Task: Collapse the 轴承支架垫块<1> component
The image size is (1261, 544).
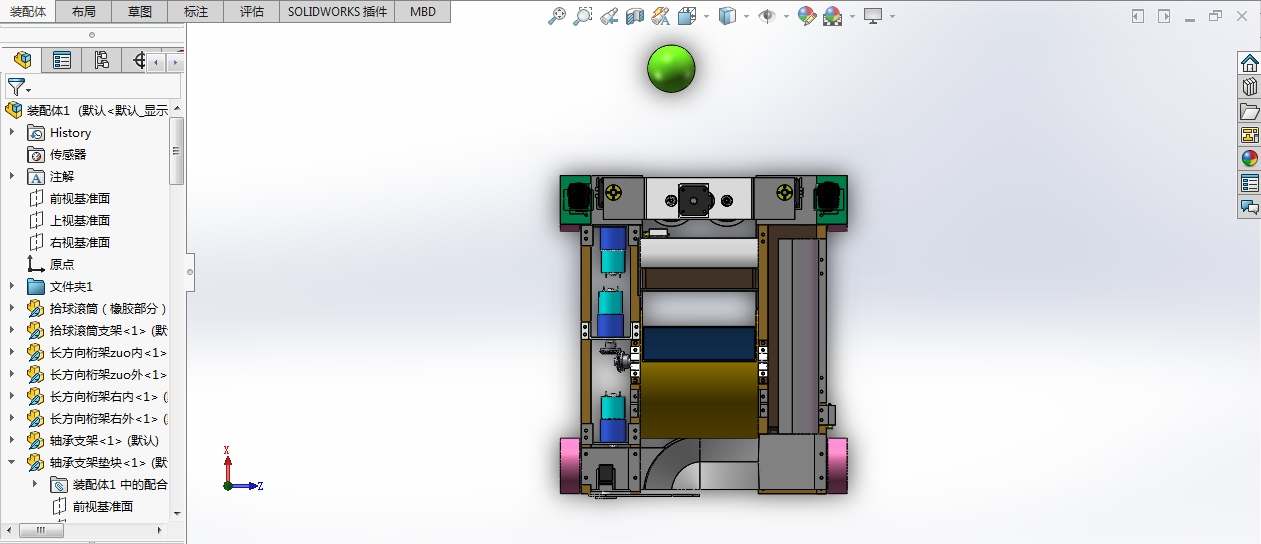Action: click(12, 462)
